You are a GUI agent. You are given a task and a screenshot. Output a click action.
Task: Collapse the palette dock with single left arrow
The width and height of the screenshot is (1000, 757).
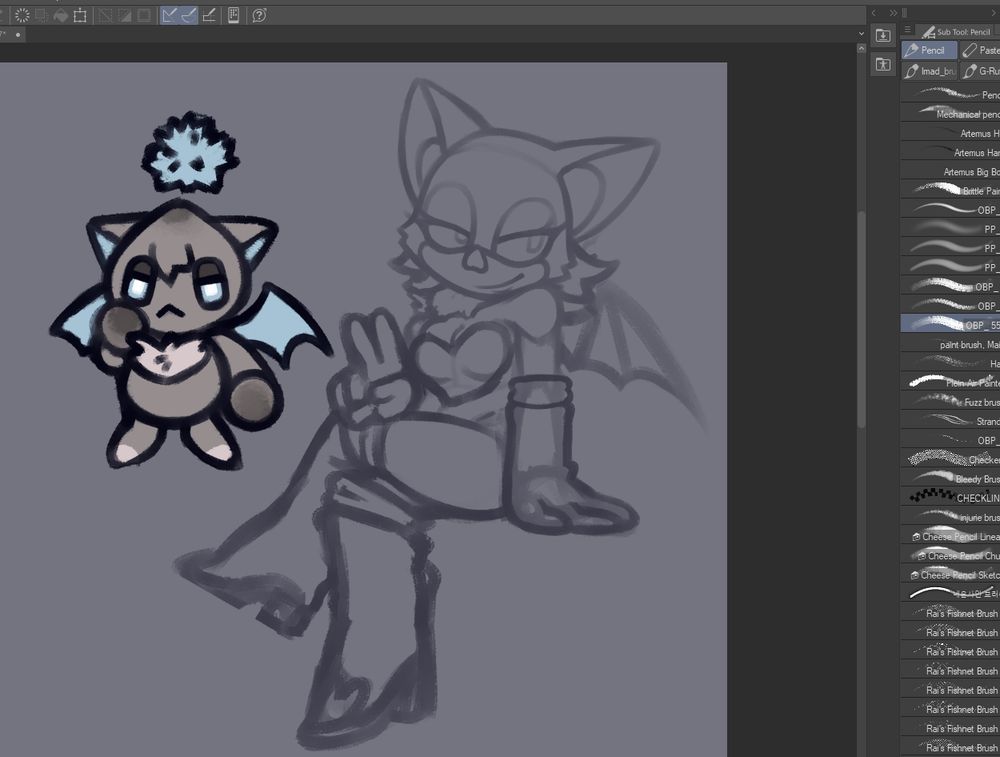874,13
